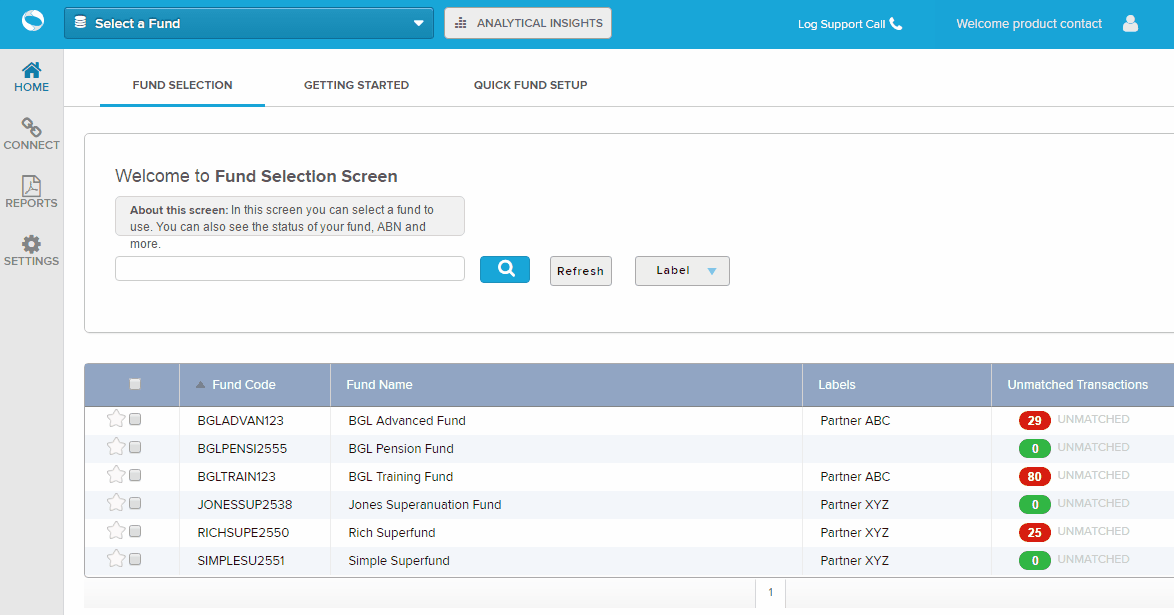Star the BGL Advanced Fund row
This screenshot has height=615, width=1174.
click(115, 420)
